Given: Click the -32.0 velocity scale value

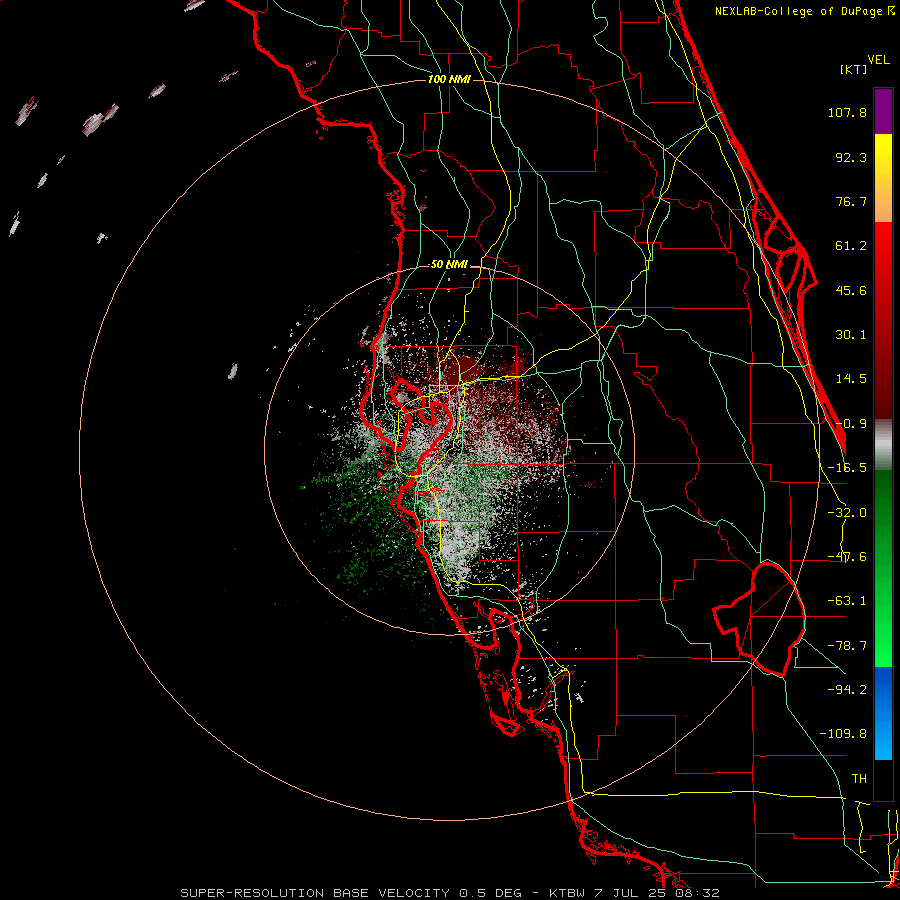Looking at the screenshot, I should [x=847, y=513].
